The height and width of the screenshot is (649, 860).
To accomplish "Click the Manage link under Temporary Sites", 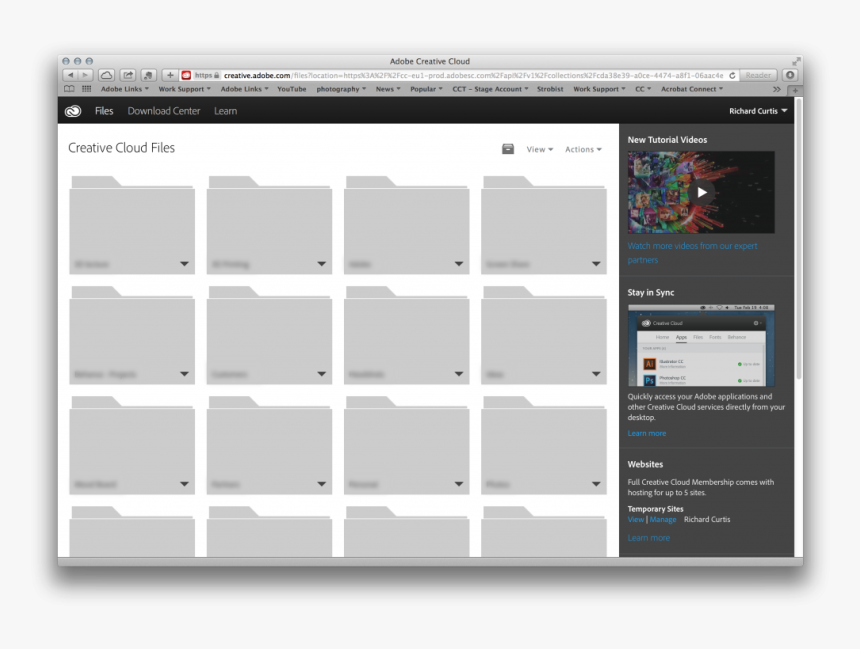I will coord(663,519).
